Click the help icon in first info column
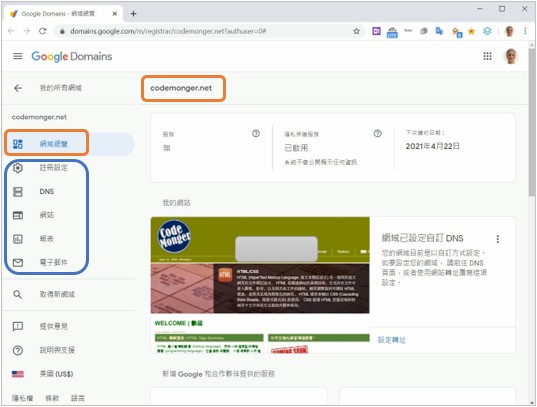This screenshot has width=537, height=407. pyautogui.click(x=256, y=134)
